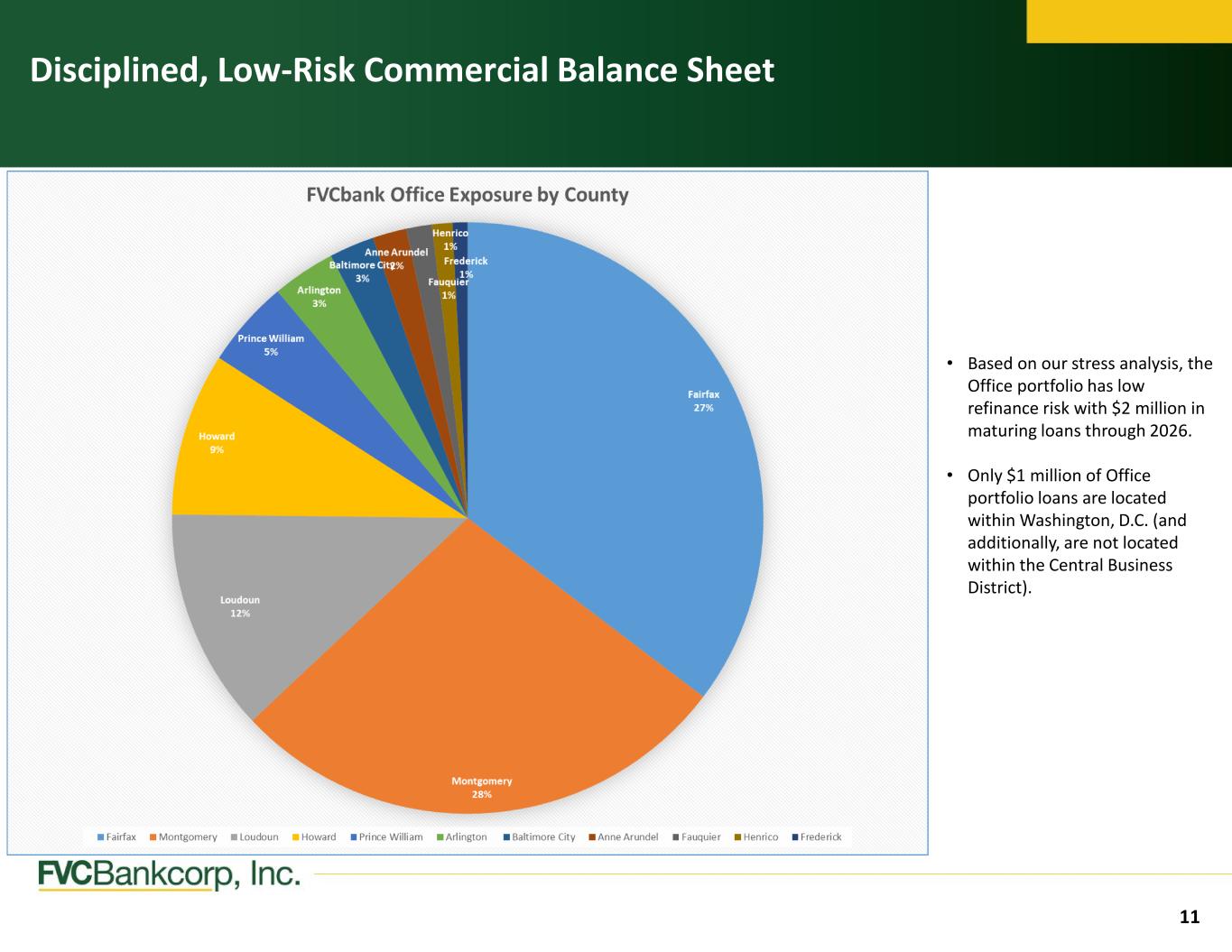Click the Howard legend entry

314,837
